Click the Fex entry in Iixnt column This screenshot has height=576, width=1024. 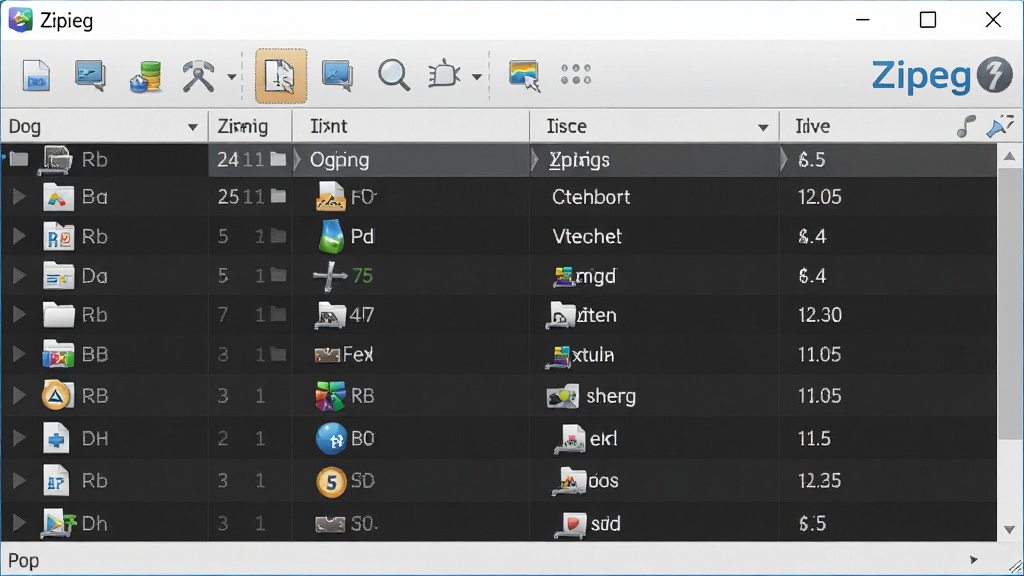[344, 355]
